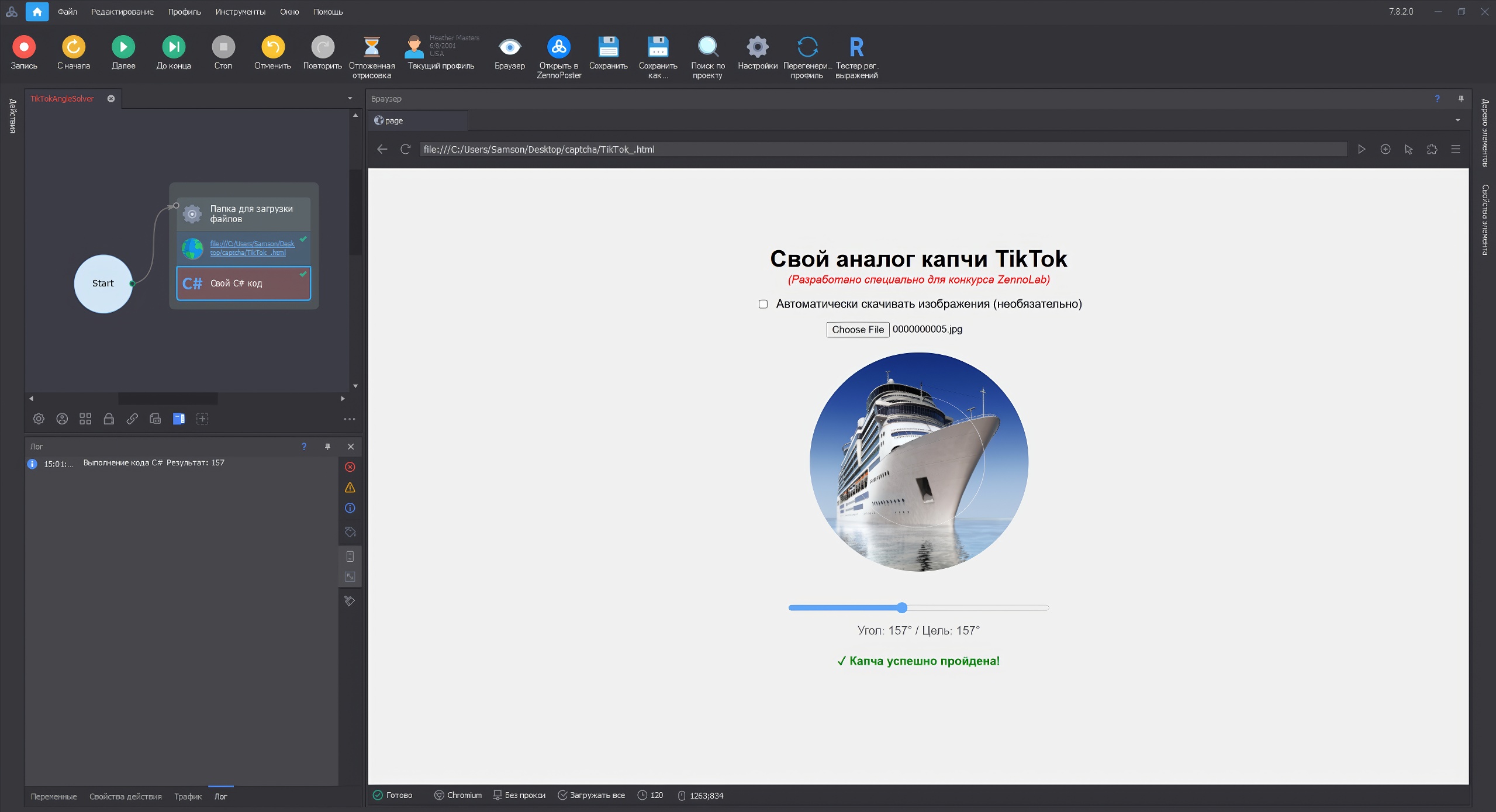Expand the browser tabs dropdown arrow

1457,120
